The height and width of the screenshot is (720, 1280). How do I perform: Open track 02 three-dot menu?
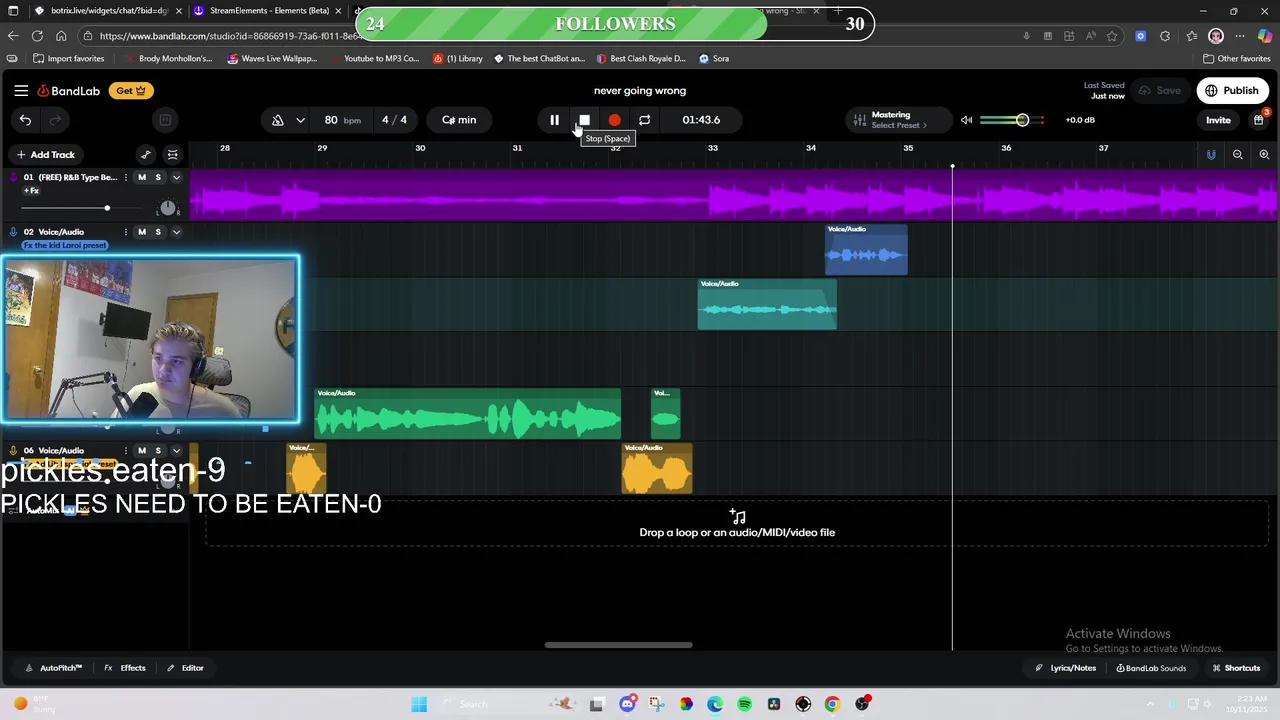coord(125,232)
